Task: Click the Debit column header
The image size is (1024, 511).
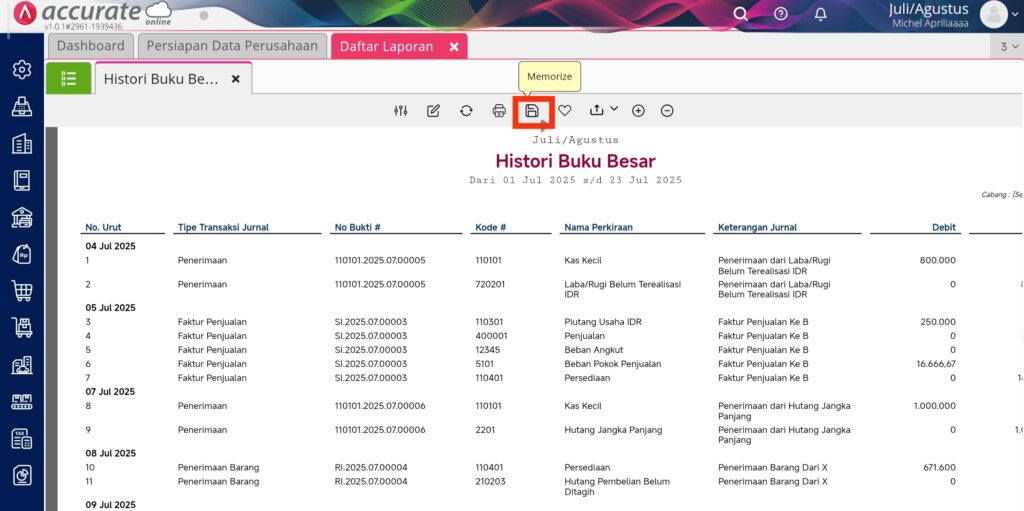Action: coord(944,227)
